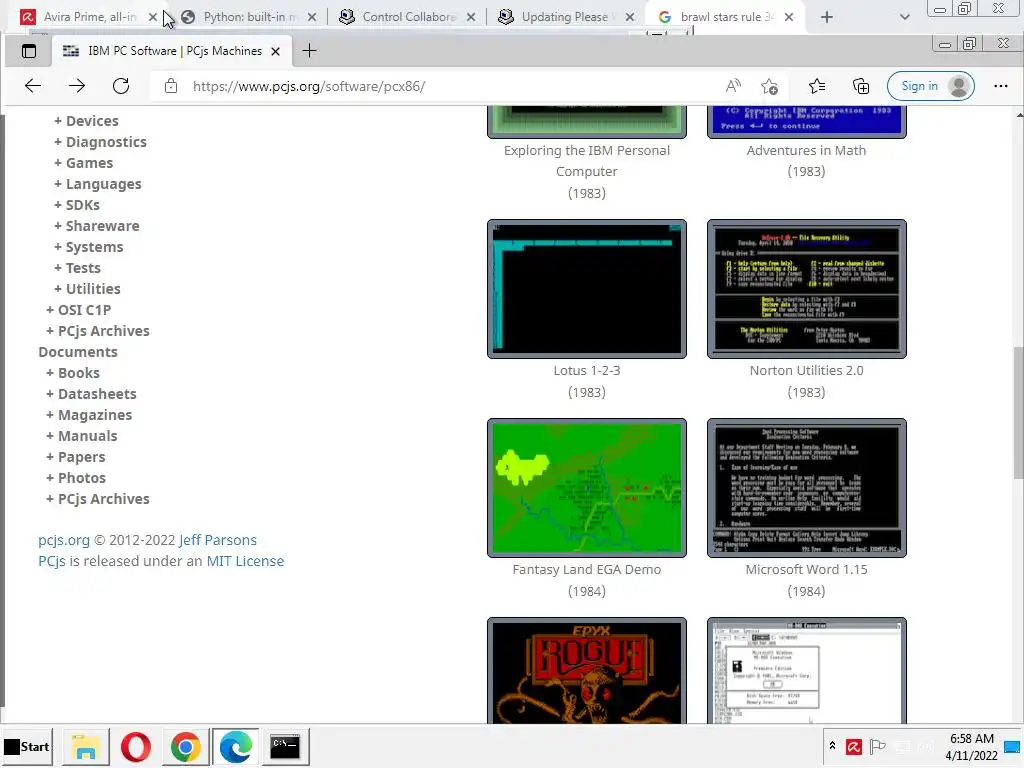Close the IBM PC Software tab
This screenshot has height=768, width=1024.
pos(276,51)
